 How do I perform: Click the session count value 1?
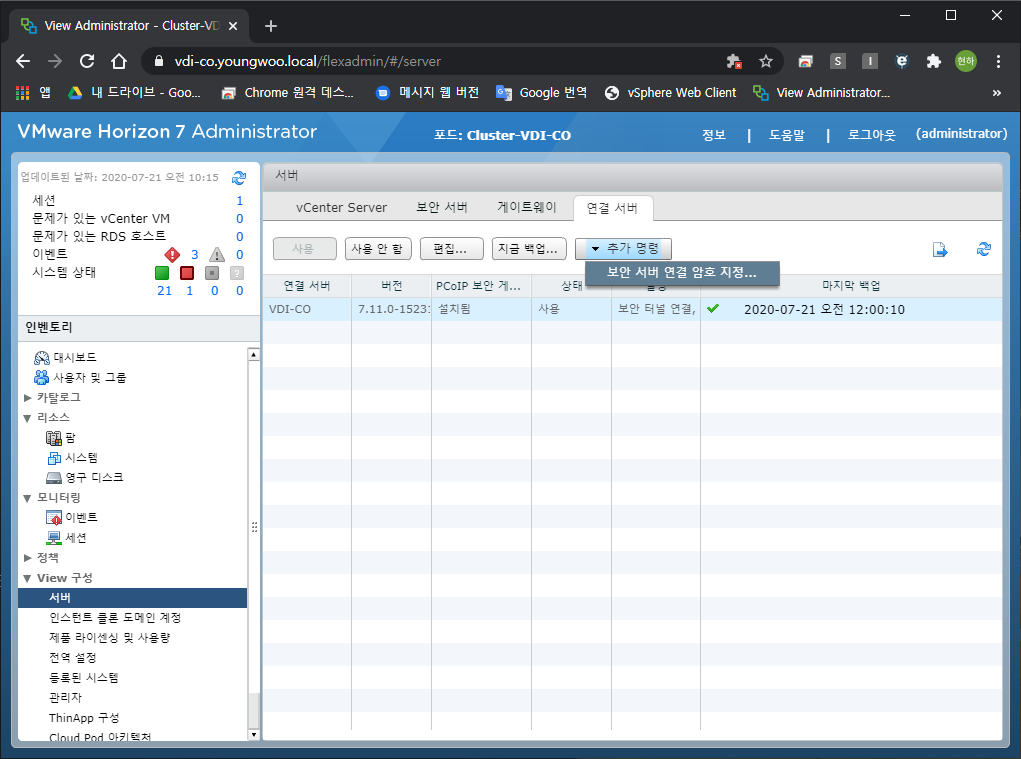tap(240, 200)
